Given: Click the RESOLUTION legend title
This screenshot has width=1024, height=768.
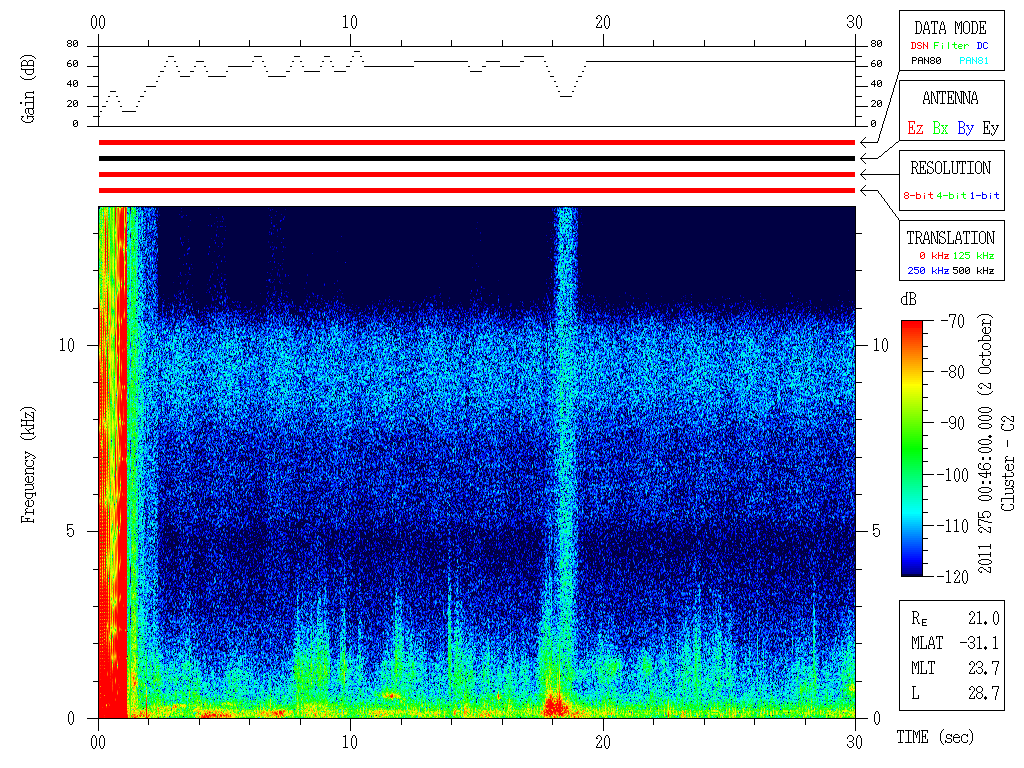Looking at the screenshot, I should (950, 168).
